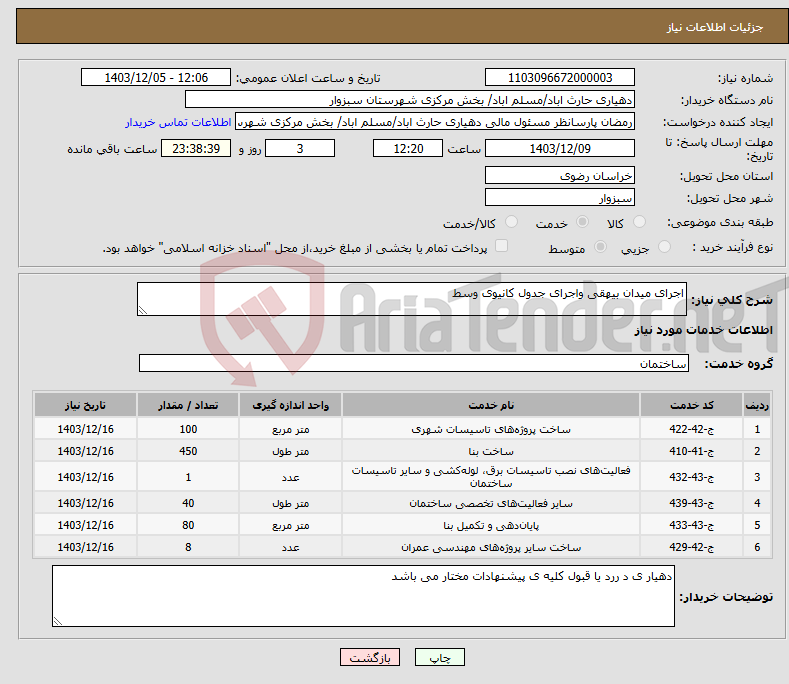Select the کالا/خدمت radio button
789x684 pixels.
tap(511, 222)
